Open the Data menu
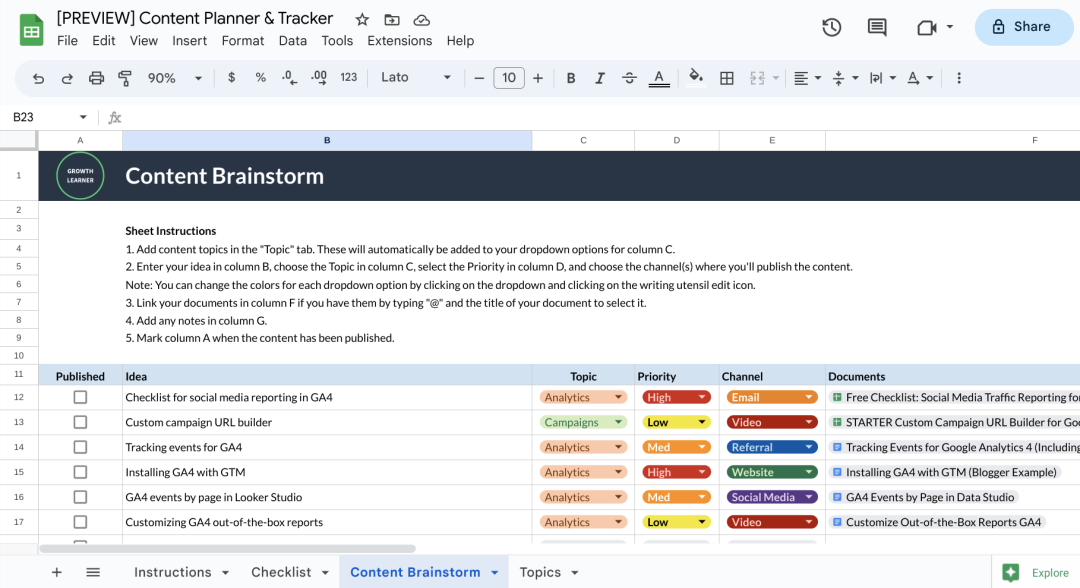Image resolution: width=1080 pixels, height=588 pixels. [x=292, y=40]
